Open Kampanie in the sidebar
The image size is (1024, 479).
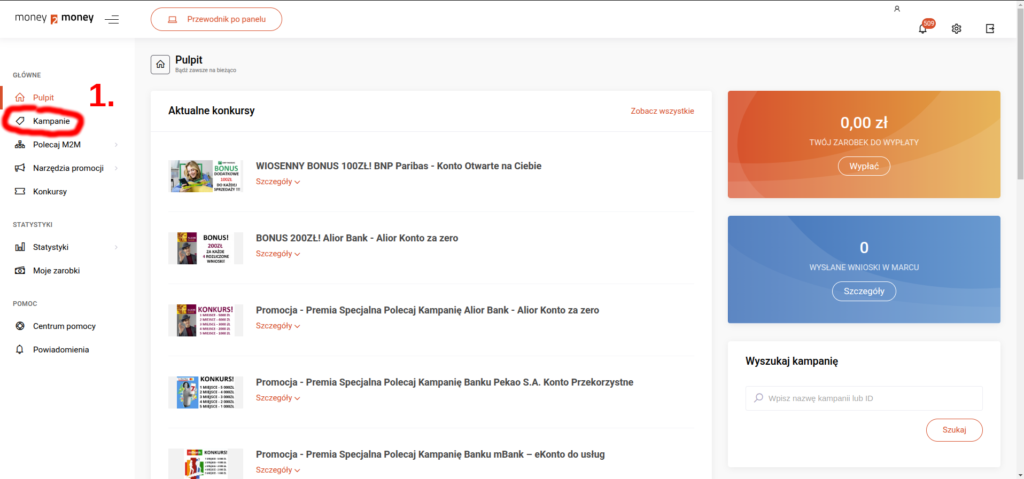click(x=51, y=121)
